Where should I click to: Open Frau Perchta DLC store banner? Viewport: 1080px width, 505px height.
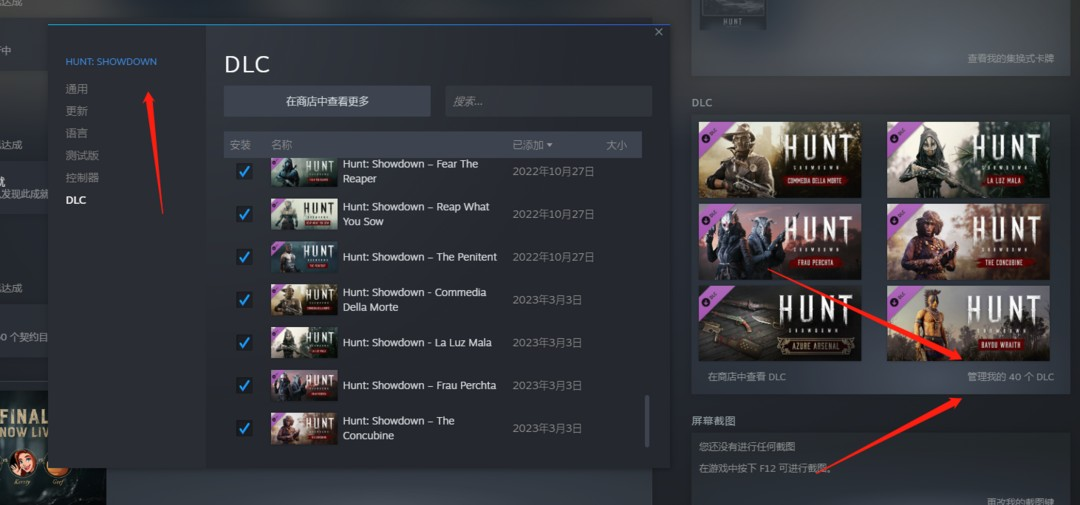coord(779,242)
